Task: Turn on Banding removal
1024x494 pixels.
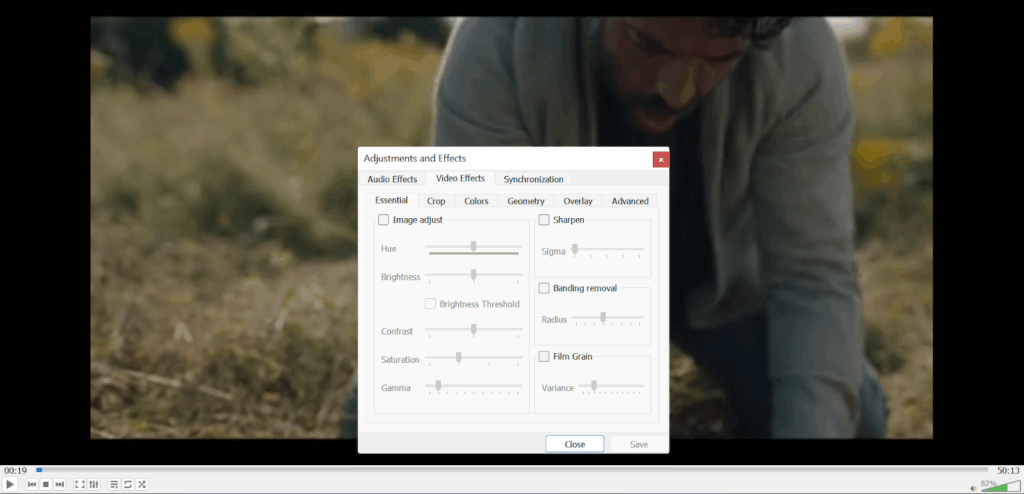Action: tap(544, 288)
